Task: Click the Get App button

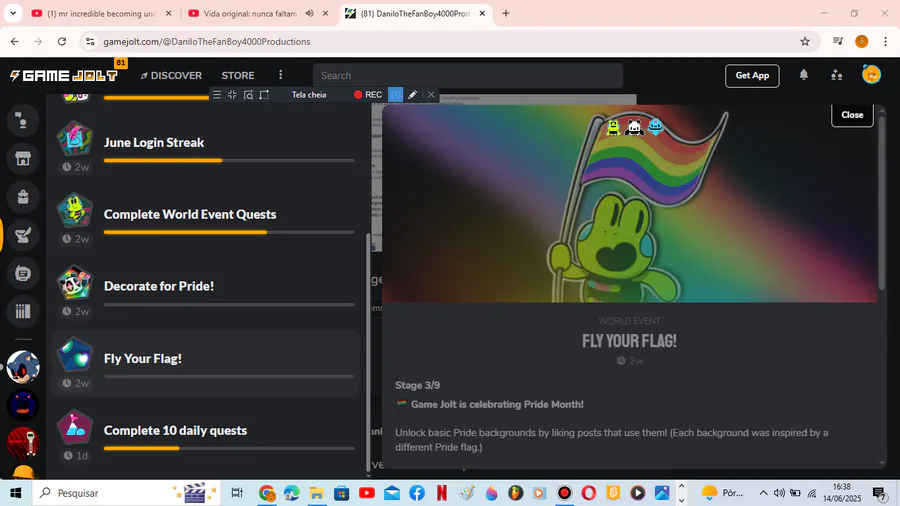Action: tap(752, 75)
